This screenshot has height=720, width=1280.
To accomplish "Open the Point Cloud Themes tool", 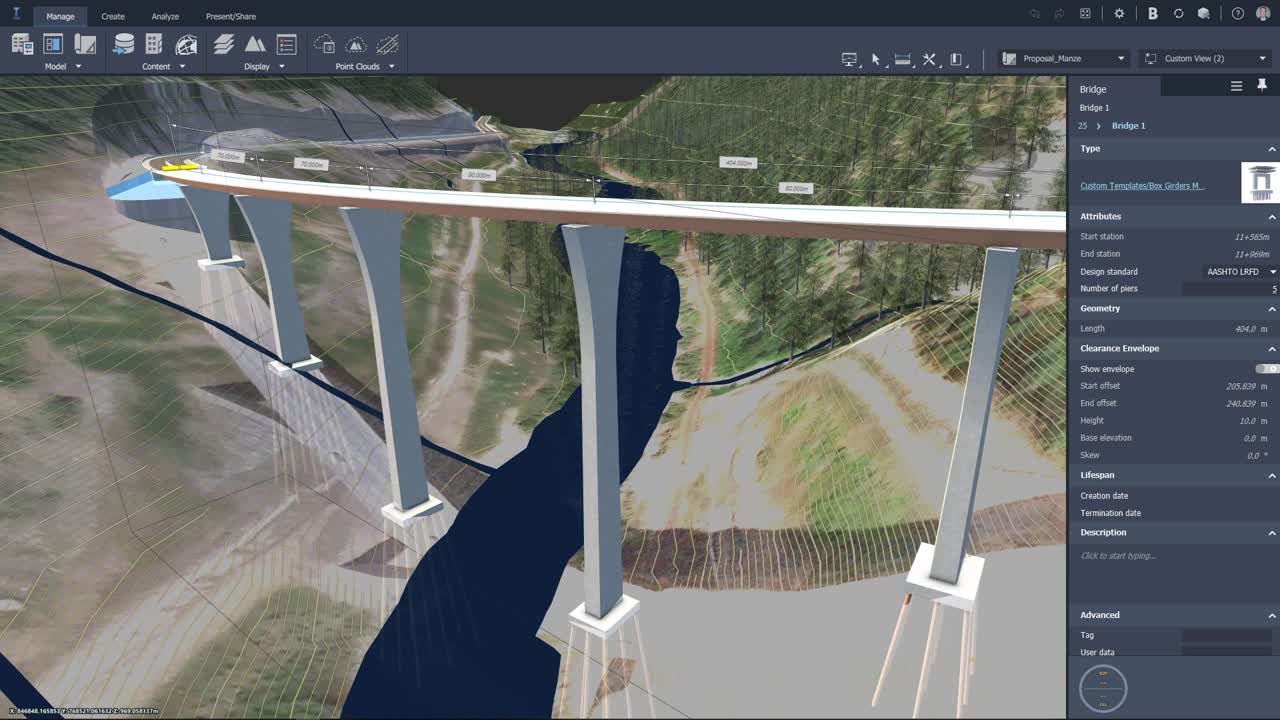I will click(x=356, y=44).
